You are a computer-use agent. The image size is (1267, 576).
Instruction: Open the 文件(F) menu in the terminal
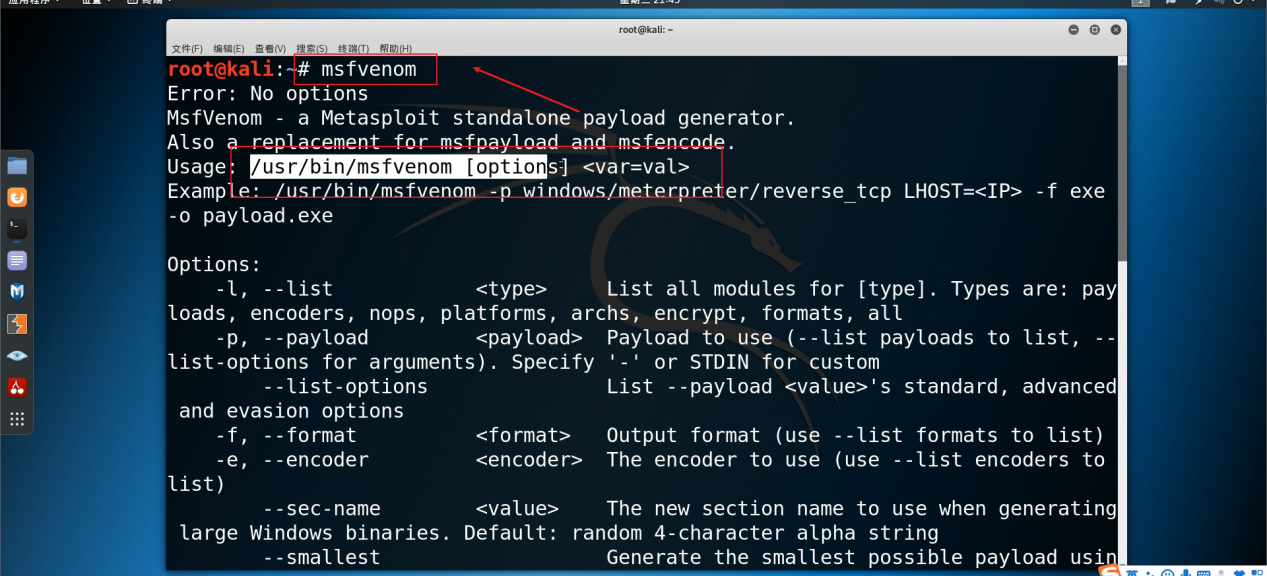(187, 49)
